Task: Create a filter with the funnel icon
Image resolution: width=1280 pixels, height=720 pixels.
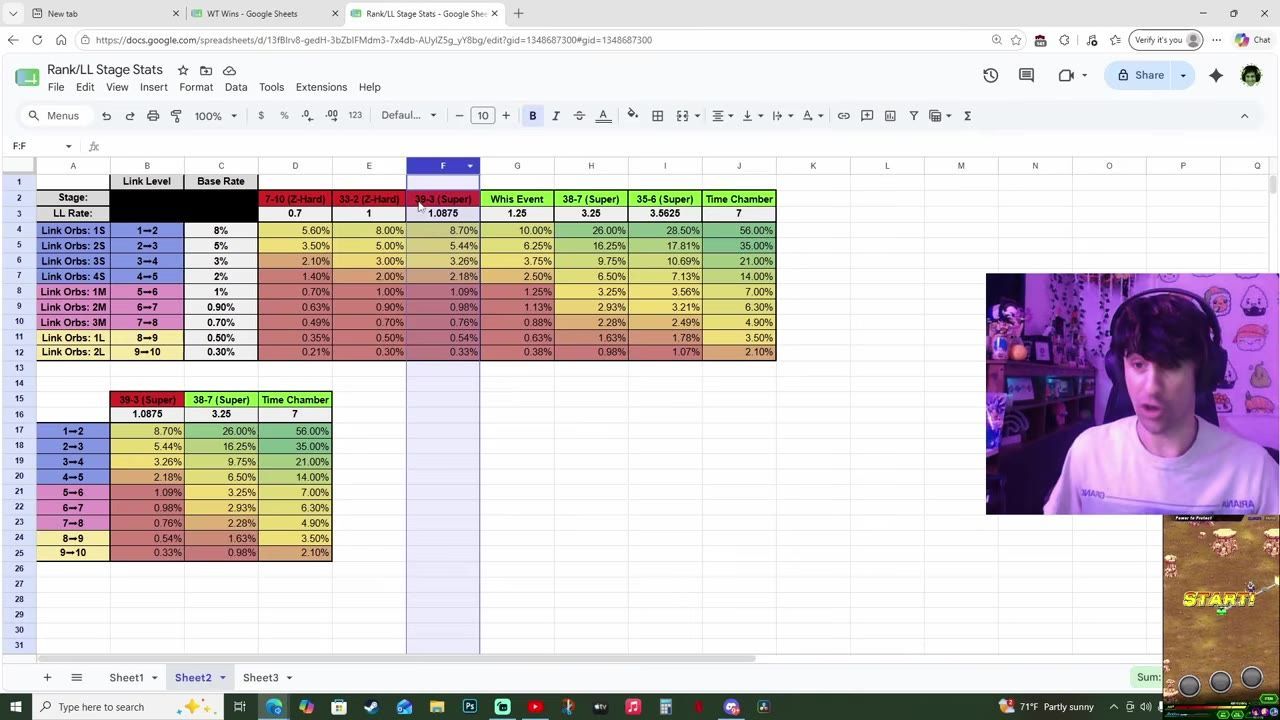Action: coord(913,116)
